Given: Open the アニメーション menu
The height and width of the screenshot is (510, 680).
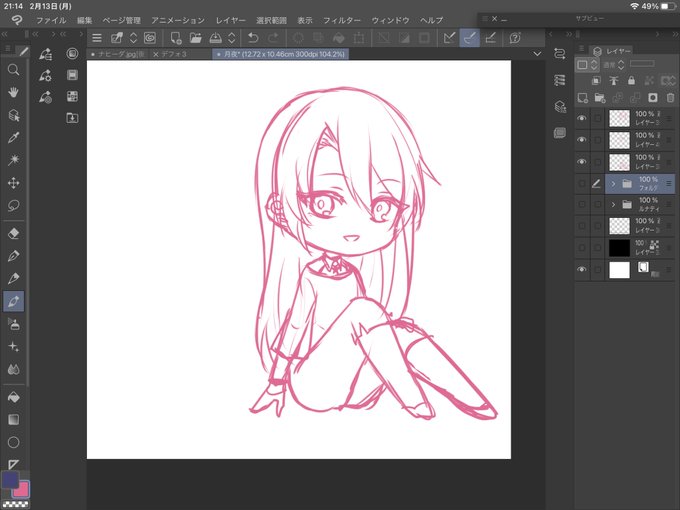Looking at the screenshot, I should pyautogui.click(x=178, y=20).
